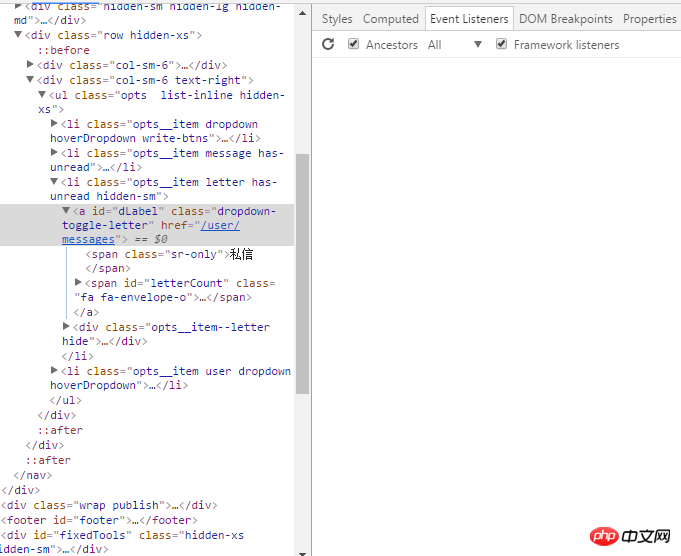Viewport: 681px width, 556px height.
Task: Expand the li user dropdown hoverDropdown node
Action: tap(54, 370)
